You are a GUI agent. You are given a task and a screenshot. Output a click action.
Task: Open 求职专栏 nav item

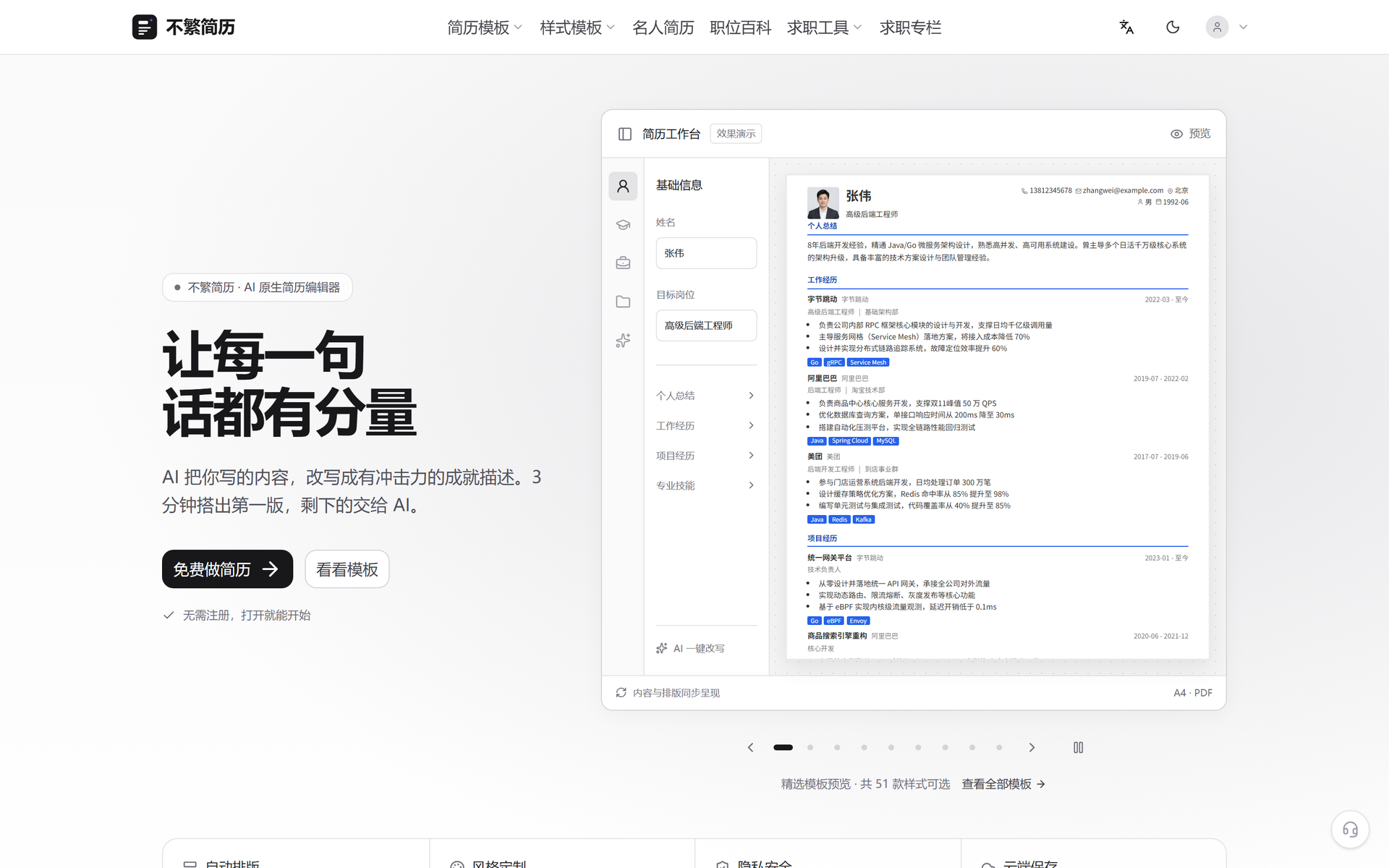910,27
